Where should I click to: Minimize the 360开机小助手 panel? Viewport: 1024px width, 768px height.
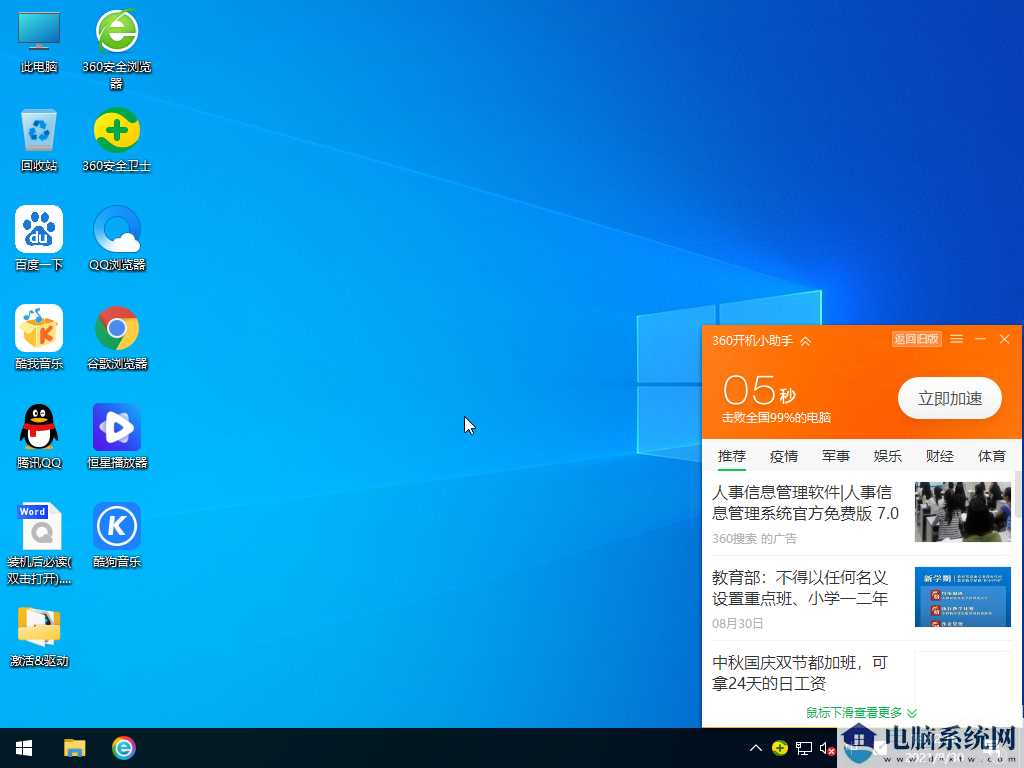(980, 339)
